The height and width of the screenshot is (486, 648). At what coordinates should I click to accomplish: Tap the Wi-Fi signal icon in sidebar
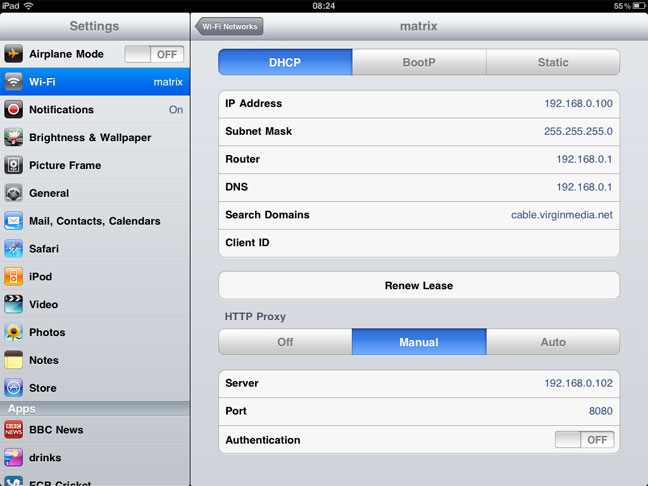[x=13, y=82]
